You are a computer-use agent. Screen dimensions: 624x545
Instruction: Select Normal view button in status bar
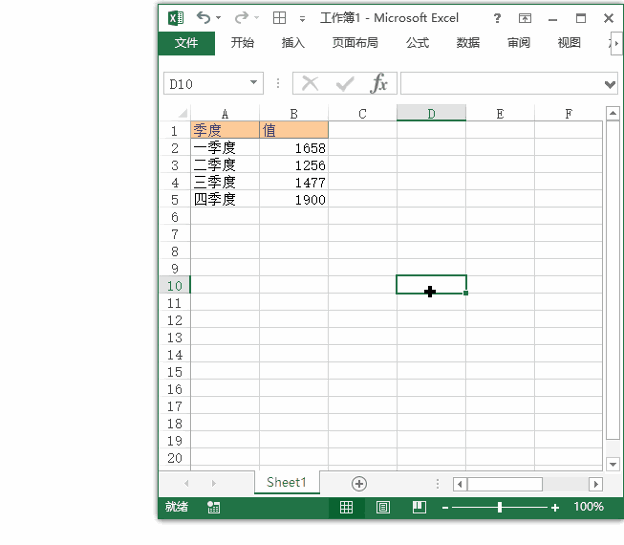[346, 507]
